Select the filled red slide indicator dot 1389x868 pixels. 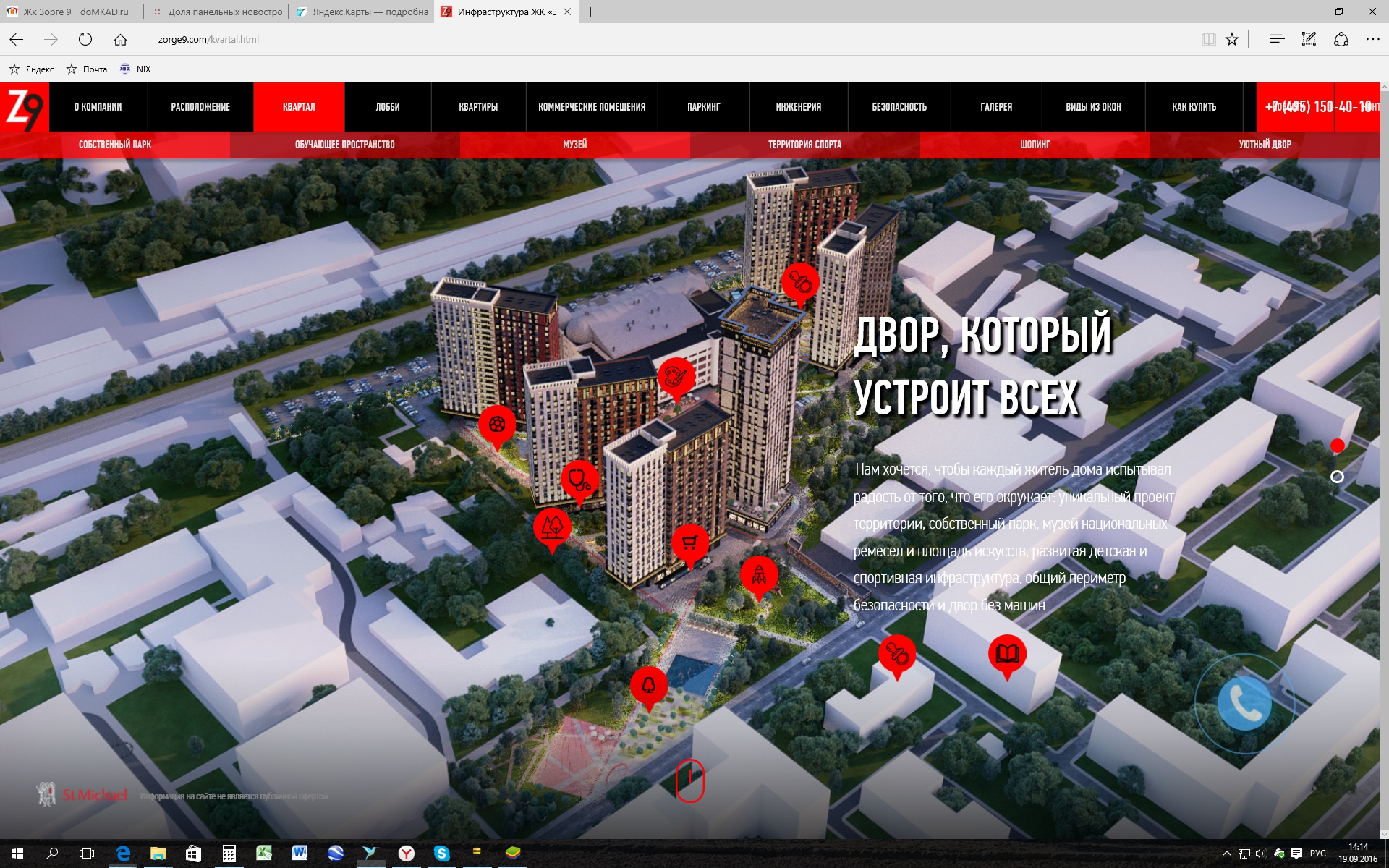pos(1337,446)
